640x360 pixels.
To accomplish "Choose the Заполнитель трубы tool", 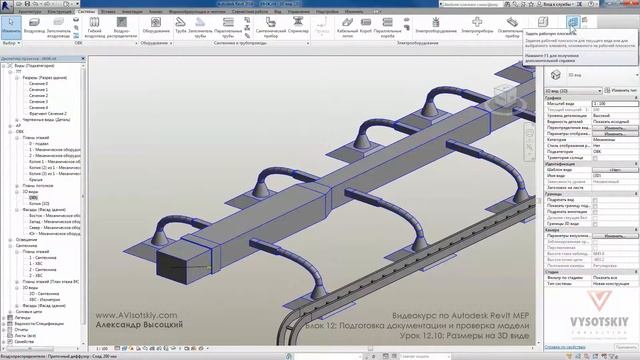I will pos(200,27).
